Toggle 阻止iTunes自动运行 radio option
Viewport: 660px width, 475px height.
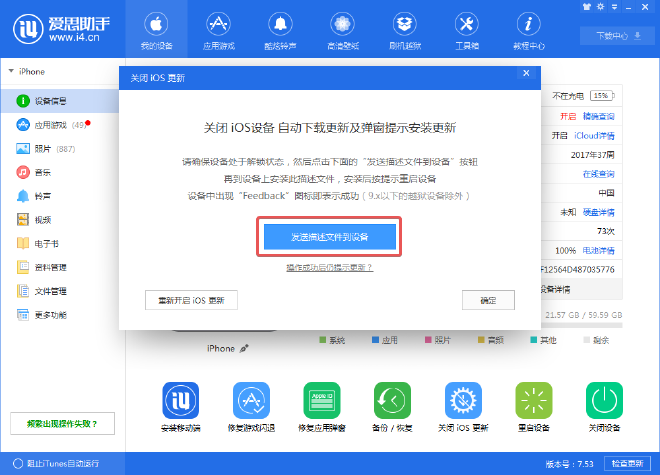(18, 464)
